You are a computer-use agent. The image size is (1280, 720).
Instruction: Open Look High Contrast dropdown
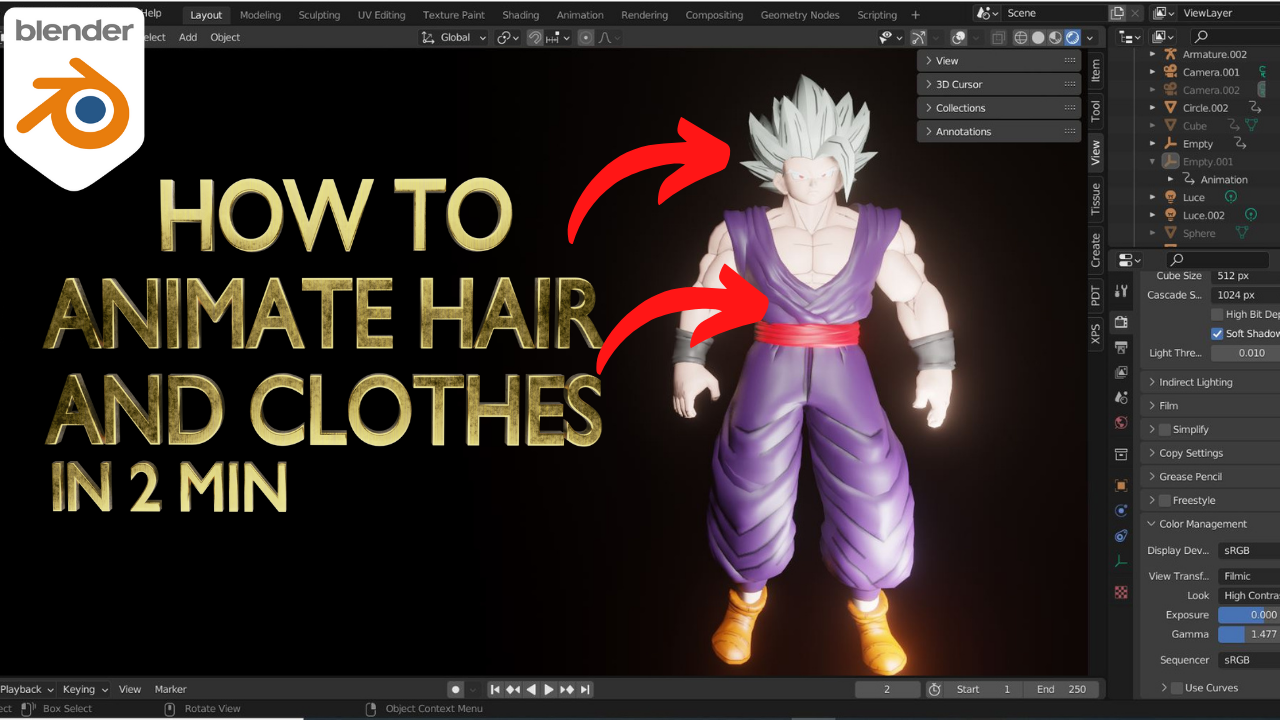1248,595
